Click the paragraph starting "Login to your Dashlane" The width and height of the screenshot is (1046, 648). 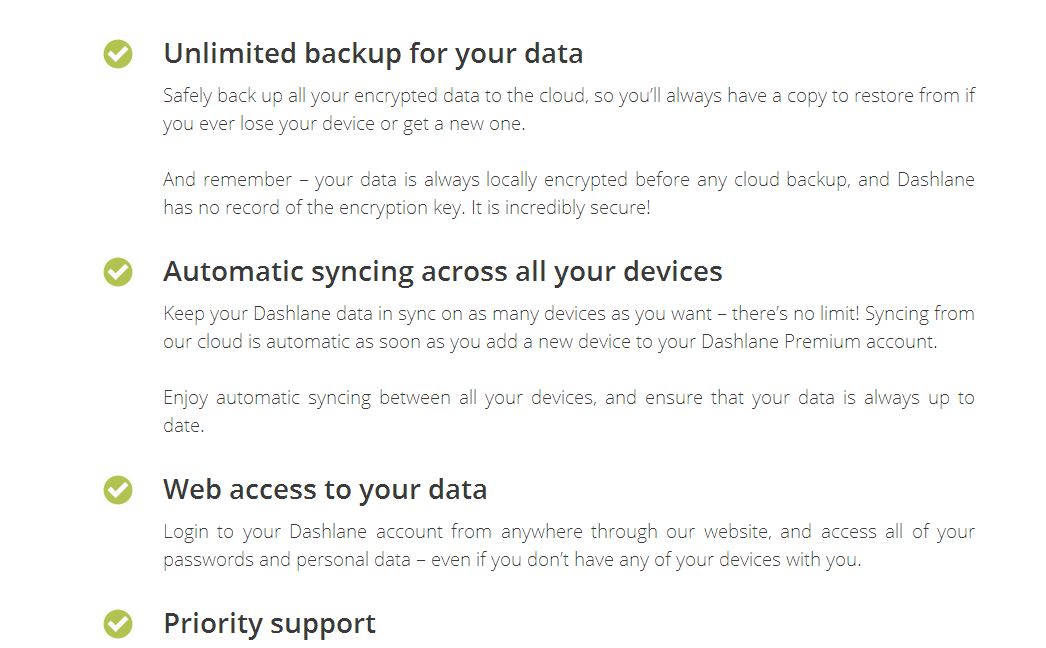coord(568,545)
